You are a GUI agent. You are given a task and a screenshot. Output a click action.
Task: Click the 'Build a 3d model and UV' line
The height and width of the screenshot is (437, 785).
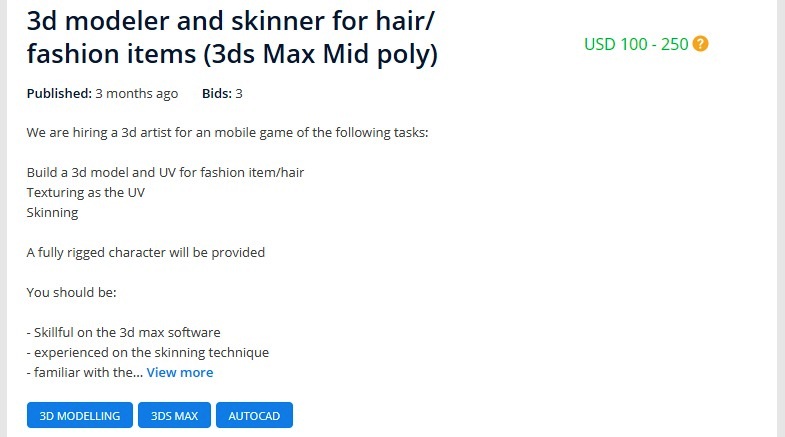point(165,172)
